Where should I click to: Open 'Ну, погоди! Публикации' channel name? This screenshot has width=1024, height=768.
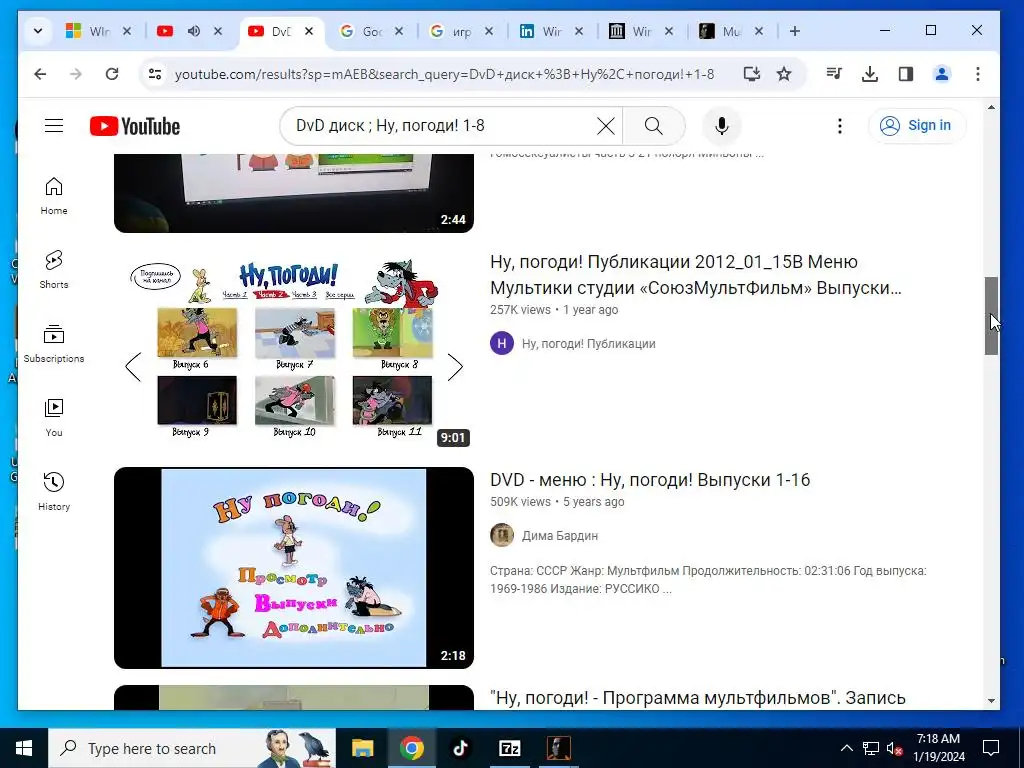[x=588, y=344]
